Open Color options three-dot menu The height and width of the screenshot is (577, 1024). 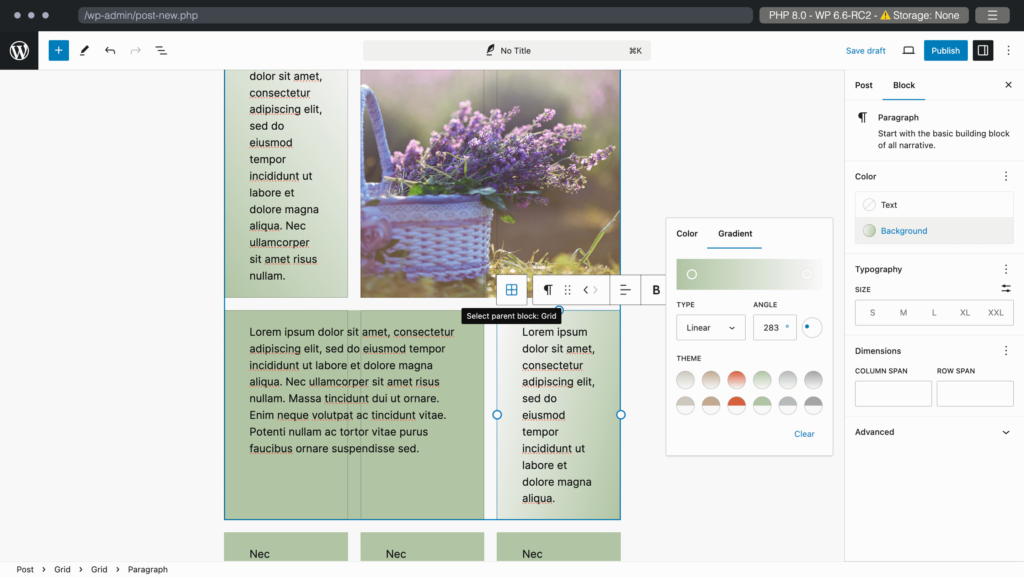[1006, 176]
